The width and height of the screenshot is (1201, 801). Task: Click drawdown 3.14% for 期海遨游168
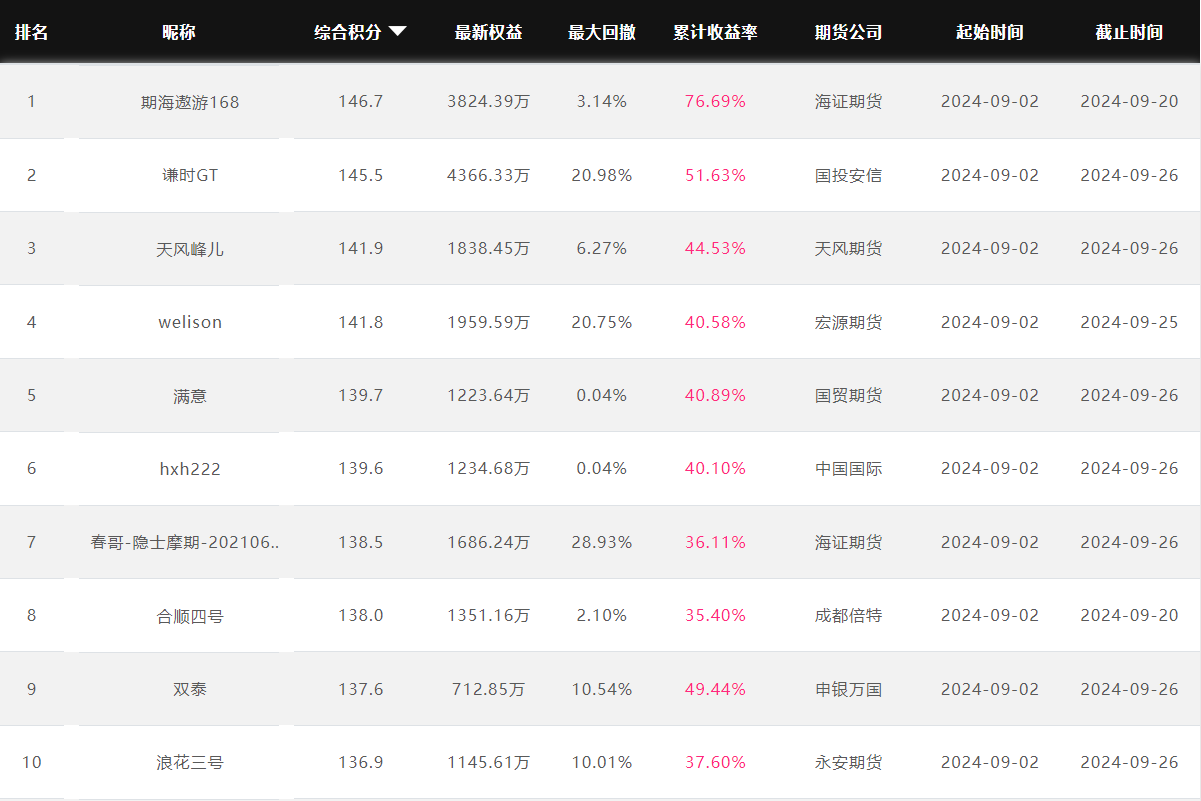click(x=602, y=102)
